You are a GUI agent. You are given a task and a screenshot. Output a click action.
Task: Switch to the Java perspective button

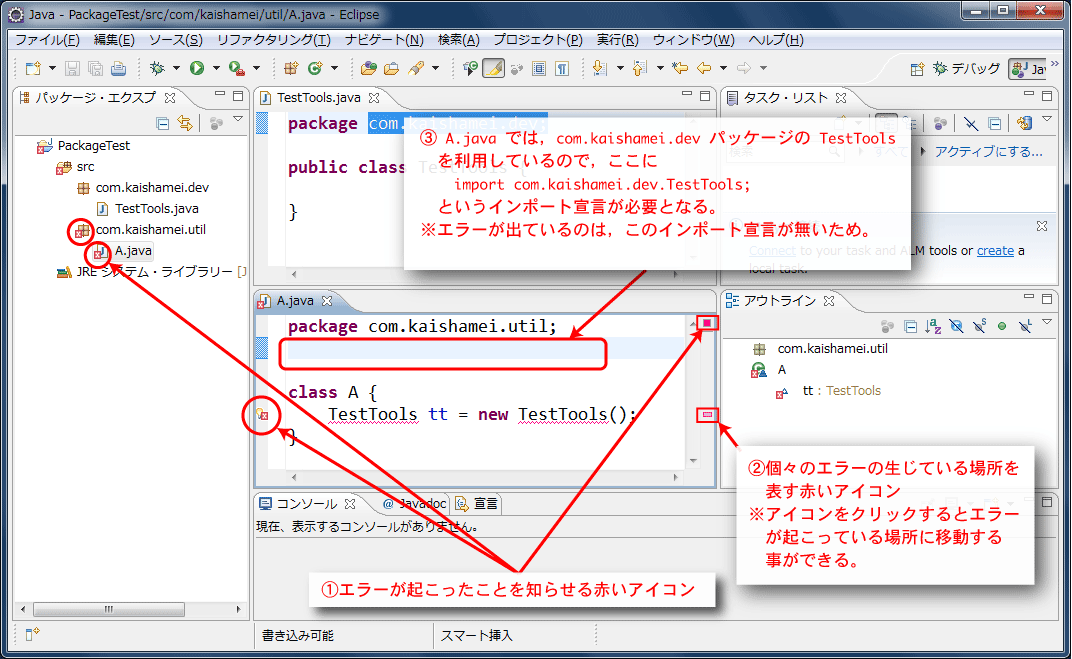pyautogui.click(x=1030, y=69)
